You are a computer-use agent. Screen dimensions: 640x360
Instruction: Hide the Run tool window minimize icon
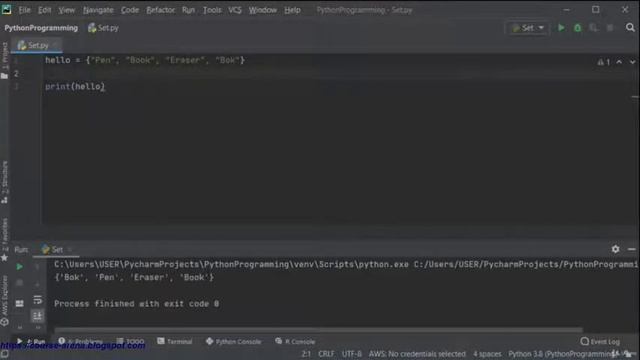click(631, 249)
